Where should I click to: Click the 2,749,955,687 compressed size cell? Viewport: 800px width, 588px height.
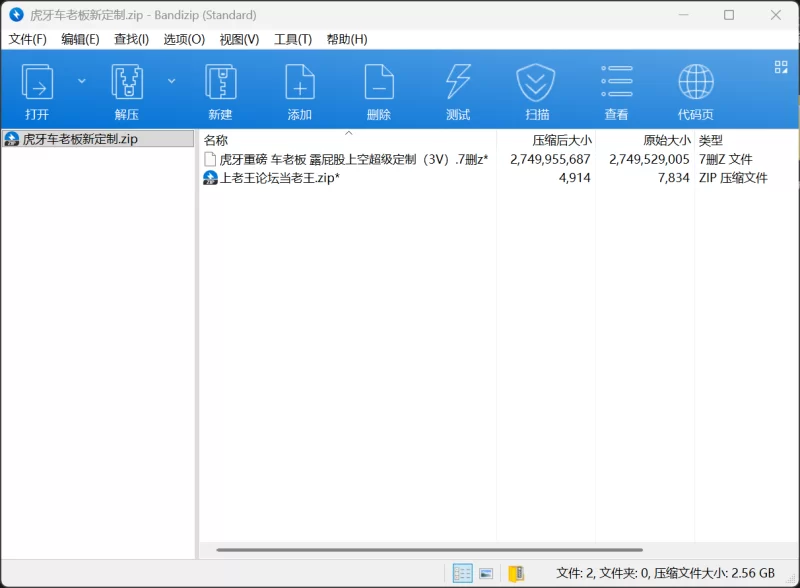pyautogui.click(x=550, y=159)
